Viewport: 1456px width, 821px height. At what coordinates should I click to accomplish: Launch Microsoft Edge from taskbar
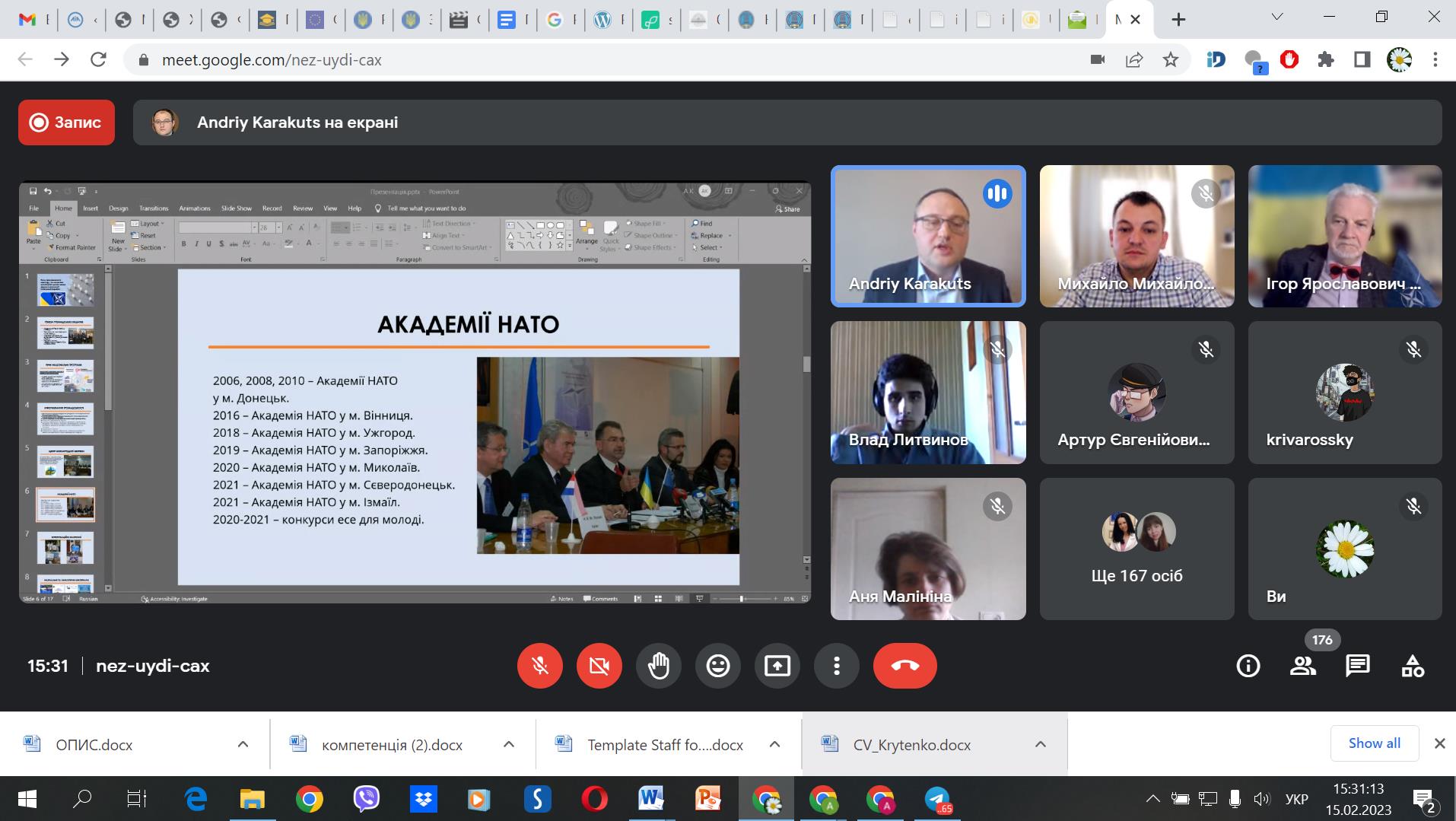pos(196,799)
